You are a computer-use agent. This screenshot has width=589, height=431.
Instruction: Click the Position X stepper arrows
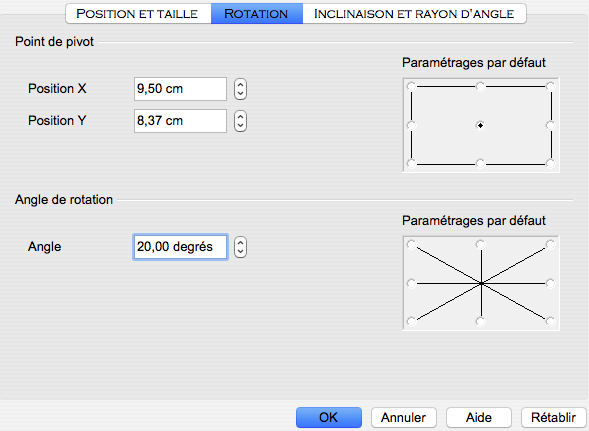[240, 89]
